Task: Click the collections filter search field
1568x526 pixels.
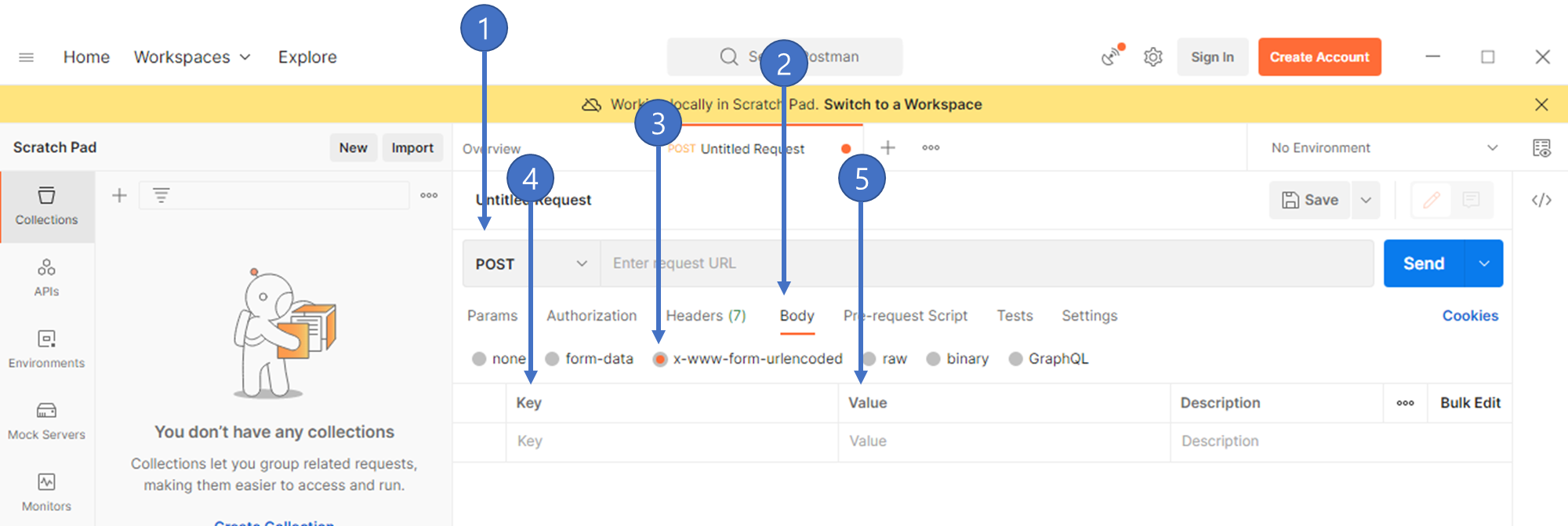Action: 274,195
